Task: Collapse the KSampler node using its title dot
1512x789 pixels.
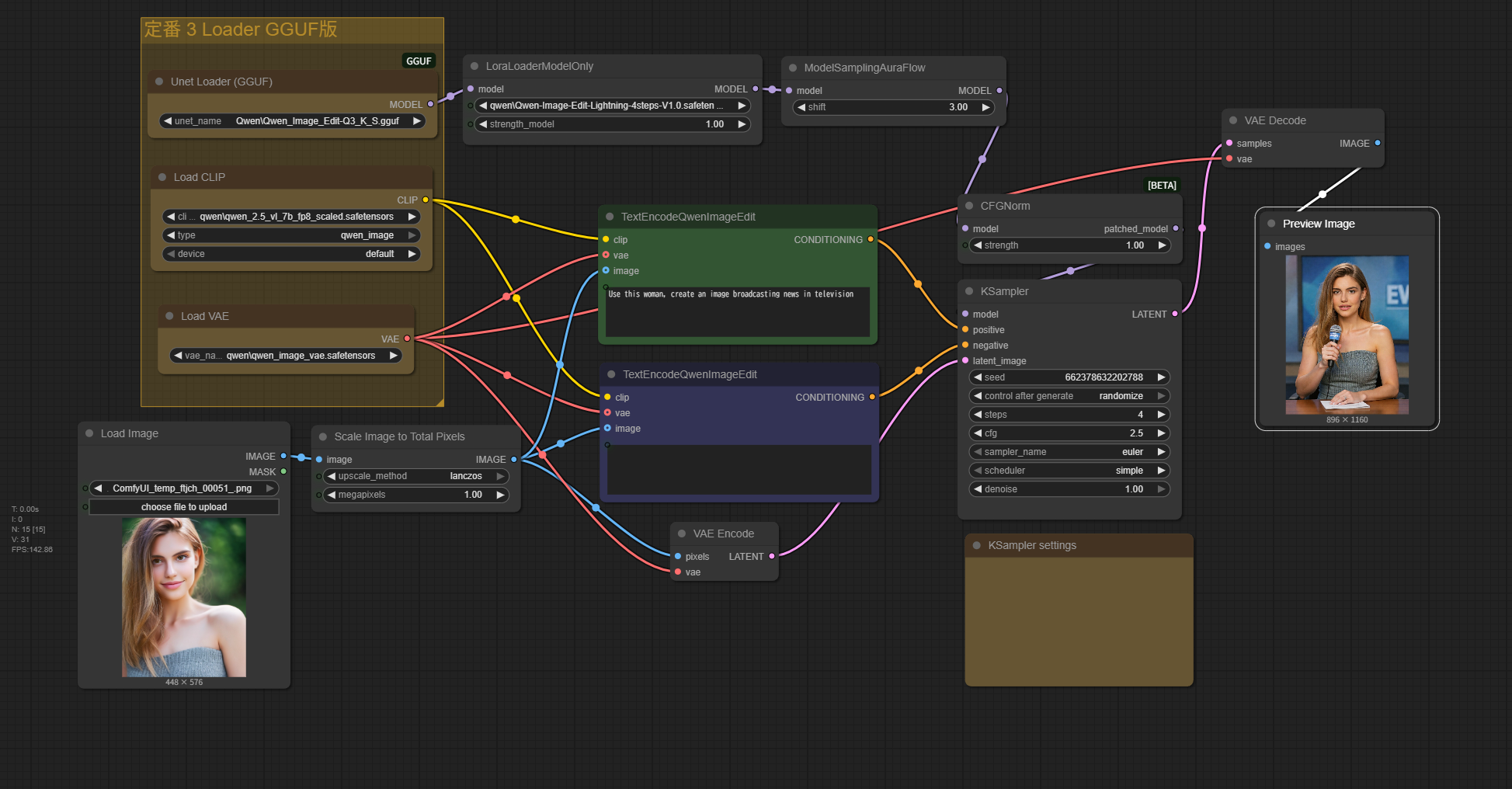Action: point(969,291)
